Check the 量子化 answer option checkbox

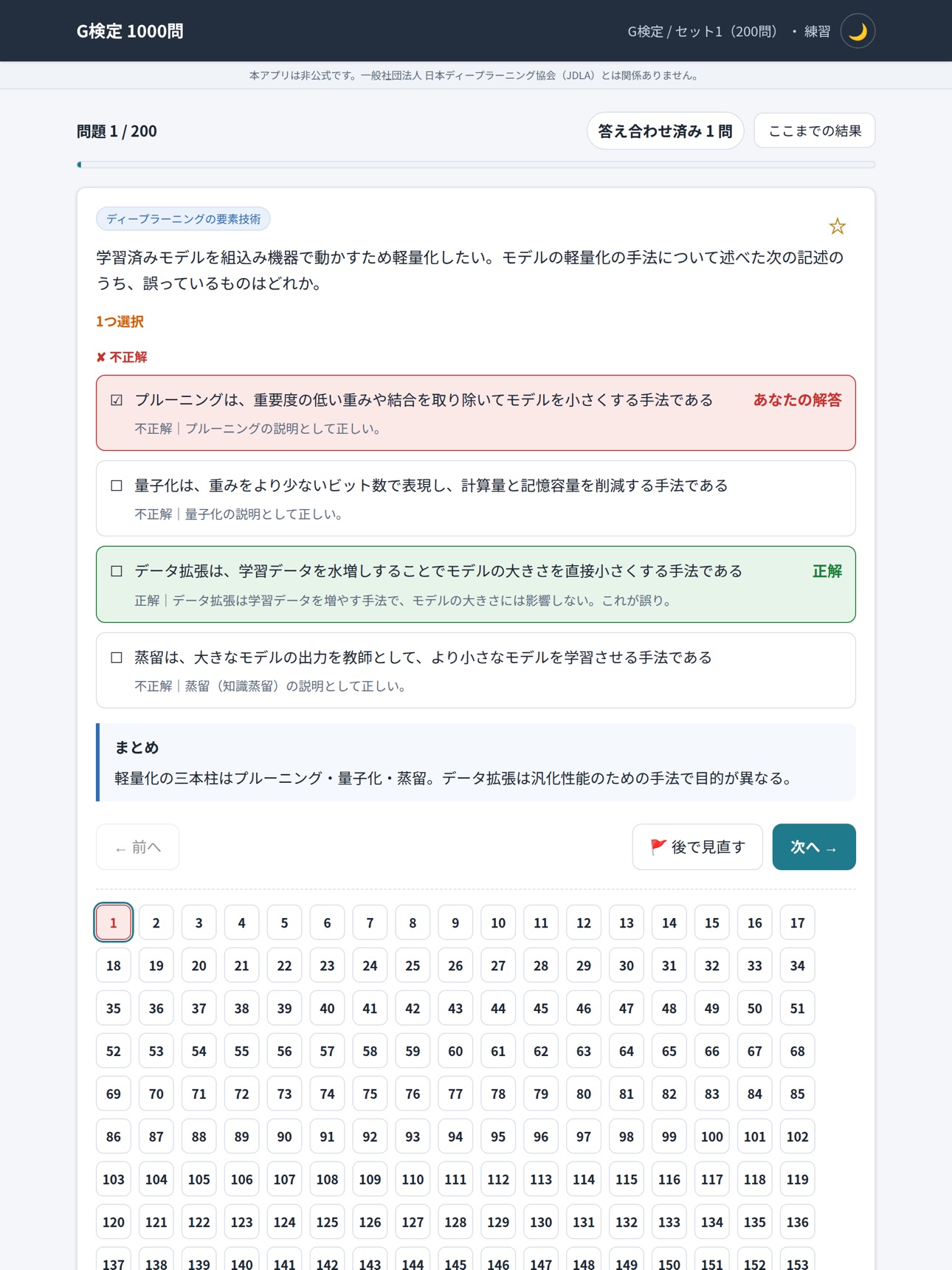tap(117, 486)
